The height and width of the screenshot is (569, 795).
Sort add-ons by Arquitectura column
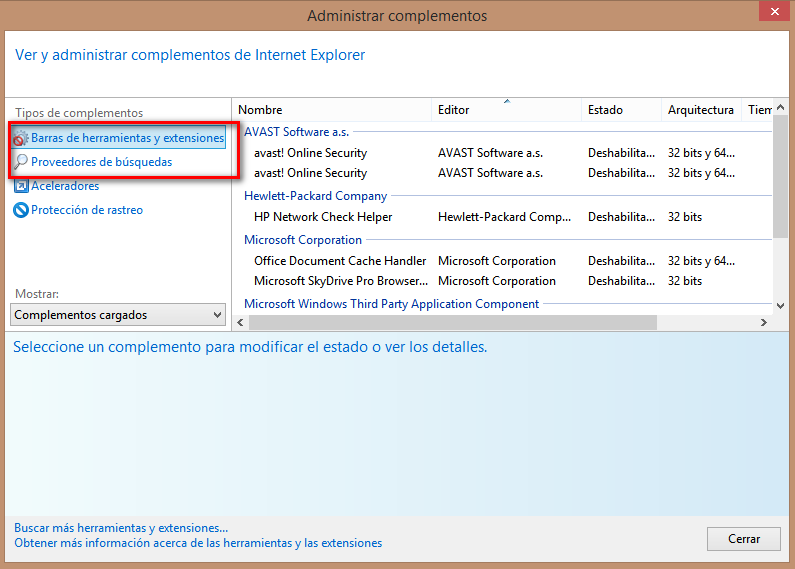[701, 110]
